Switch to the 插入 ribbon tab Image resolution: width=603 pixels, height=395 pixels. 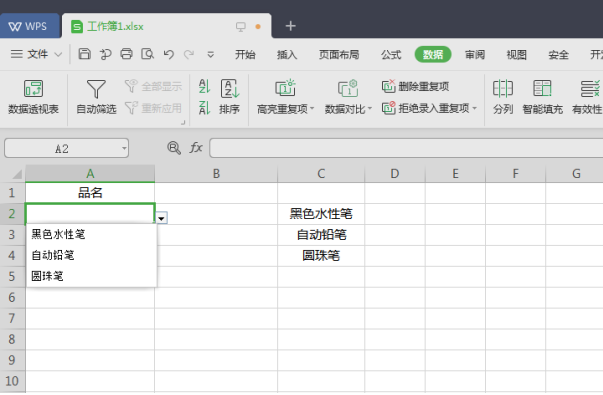[x=287, y=55]
